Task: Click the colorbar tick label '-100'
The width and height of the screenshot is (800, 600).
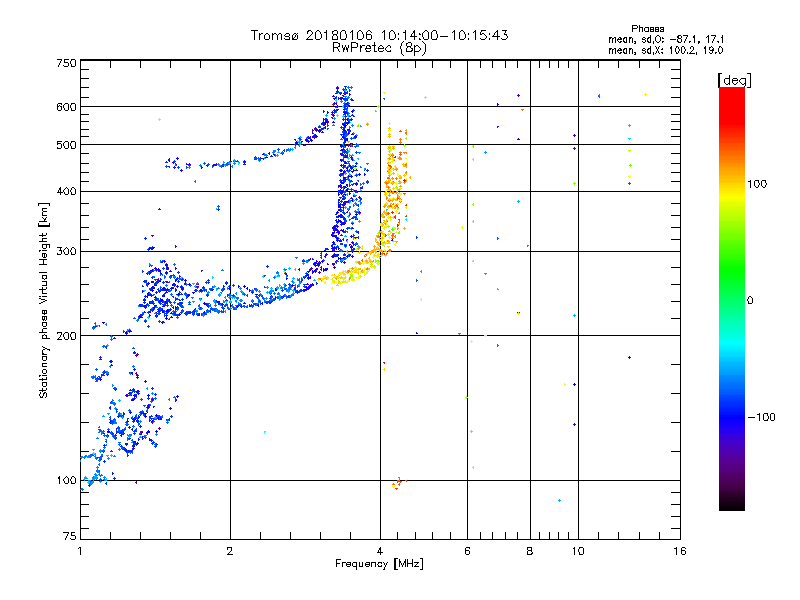Action: 761,417
